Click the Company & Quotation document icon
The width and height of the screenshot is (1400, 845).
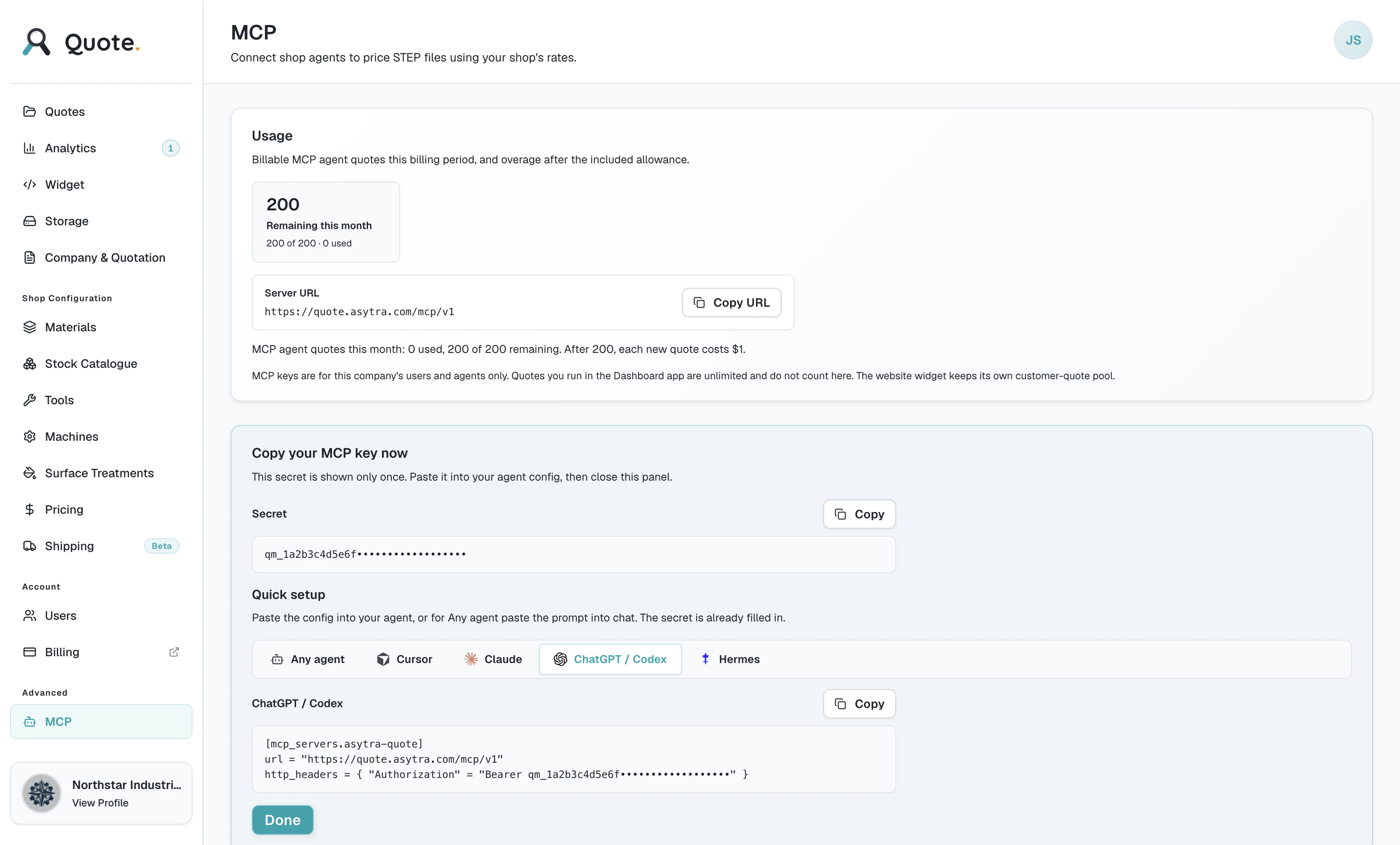(x=30, y=257)
